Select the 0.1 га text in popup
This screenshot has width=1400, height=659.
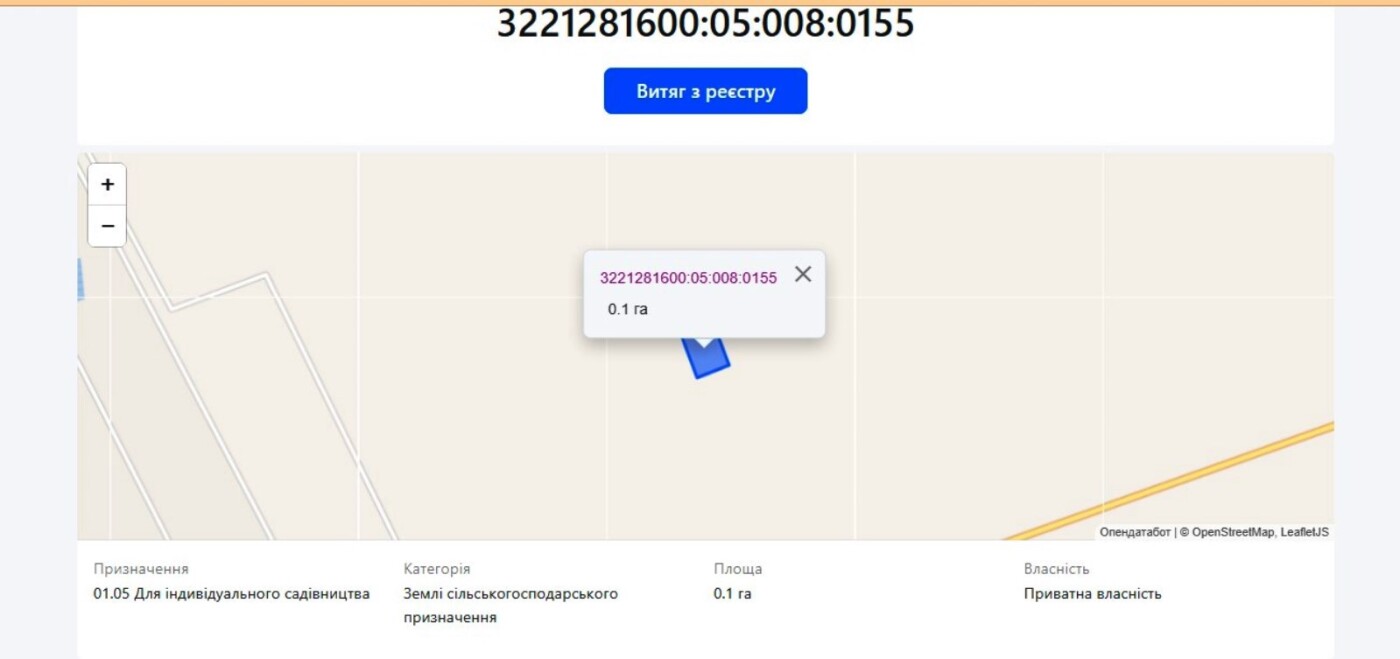click(628, 309)
